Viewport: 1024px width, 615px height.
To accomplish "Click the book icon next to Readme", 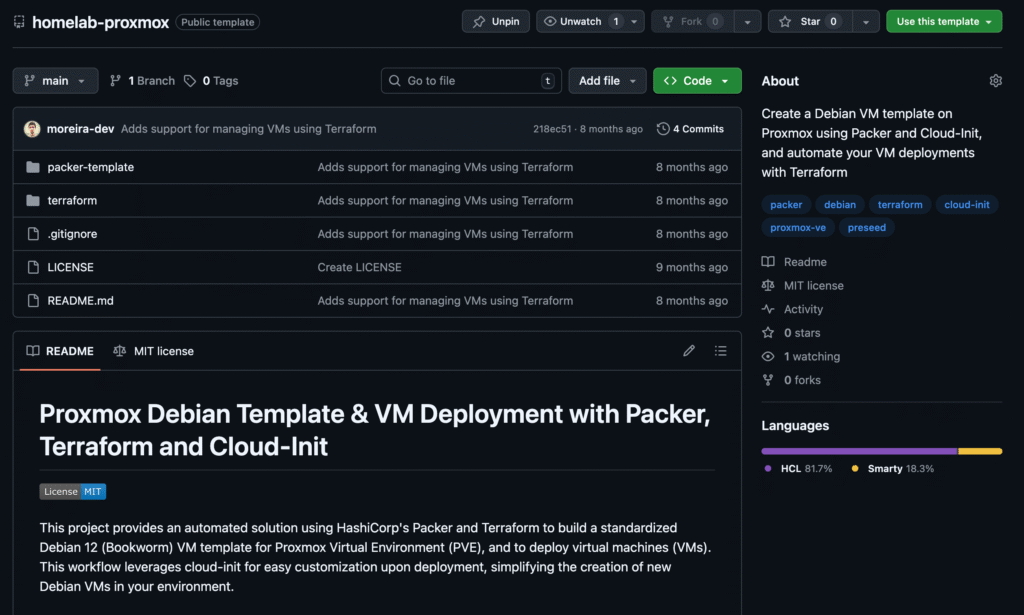I will 768,262.
